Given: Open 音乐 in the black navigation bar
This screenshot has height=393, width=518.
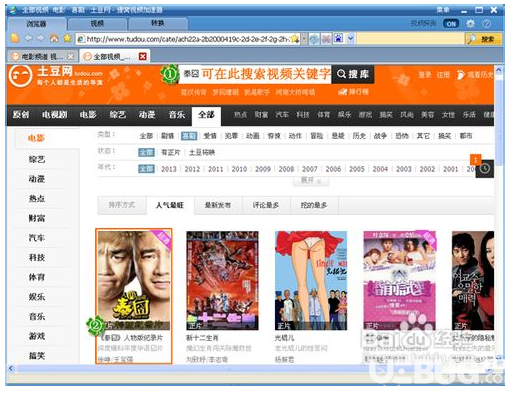Looking at the screenshot, I should coord(176,115).
